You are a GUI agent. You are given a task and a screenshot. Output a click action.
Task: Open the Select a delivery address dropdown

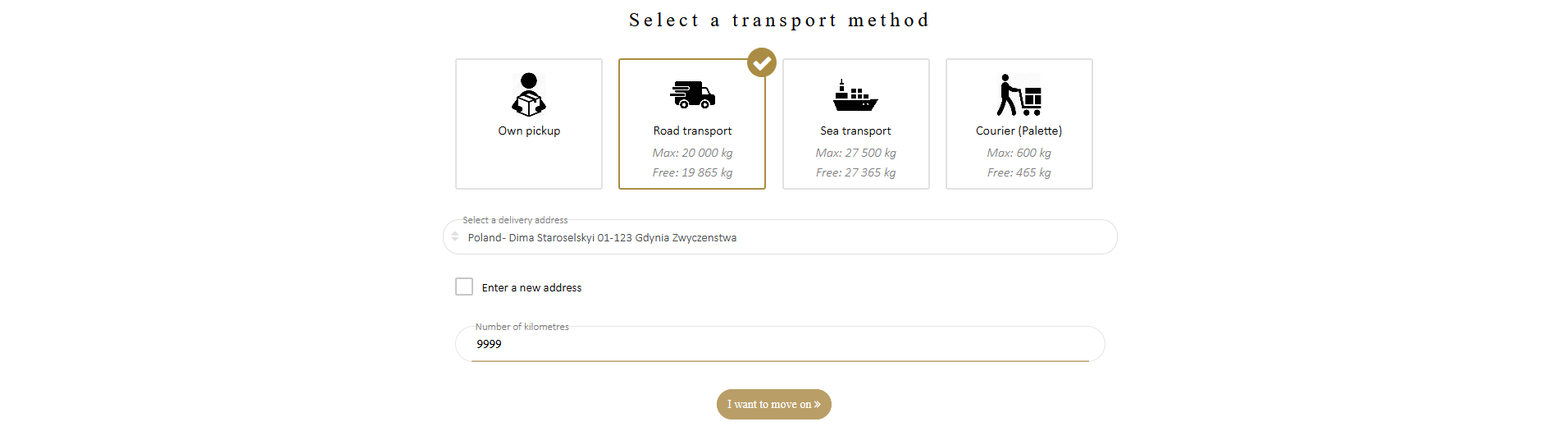(780, 236)
